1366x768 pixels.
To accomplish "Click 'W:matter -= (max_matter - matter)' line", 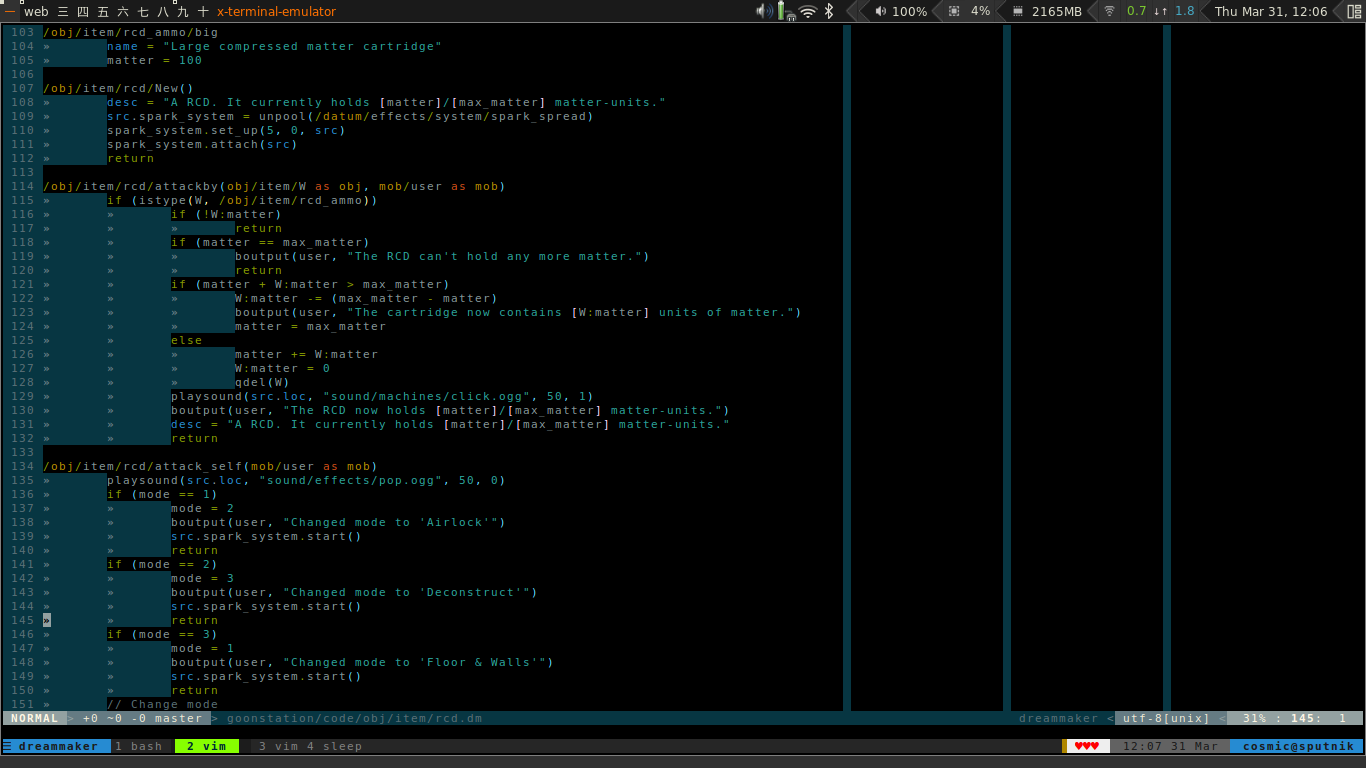I will [x=366, y=298].
